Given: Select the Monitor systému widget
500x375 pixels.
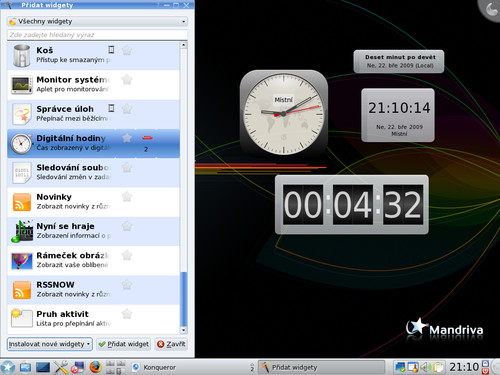Looking at the screenshot, I should pos(93,85).
